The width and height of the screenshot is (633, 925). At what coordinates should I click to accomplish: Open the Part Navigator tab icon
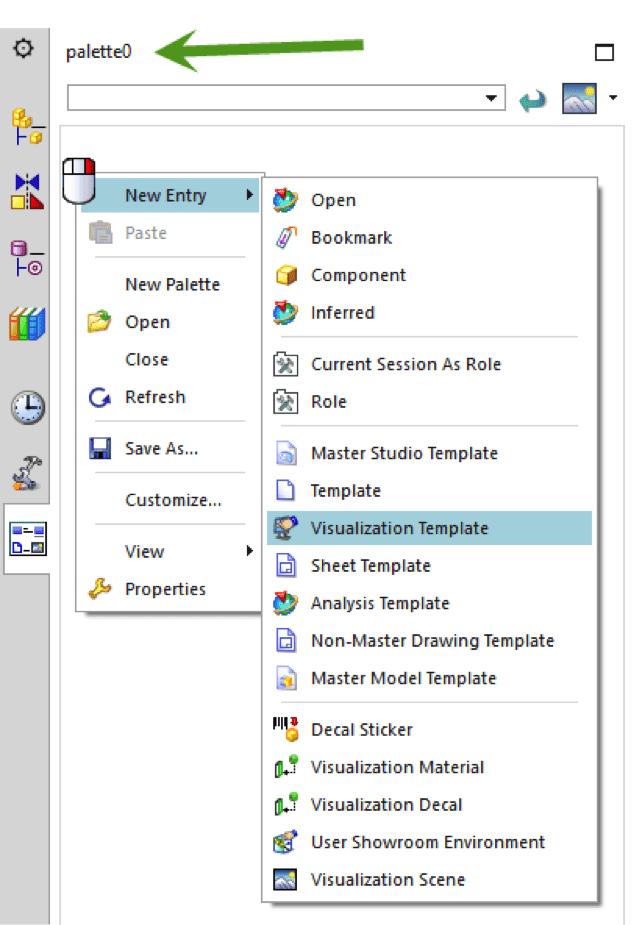[27, 258]
